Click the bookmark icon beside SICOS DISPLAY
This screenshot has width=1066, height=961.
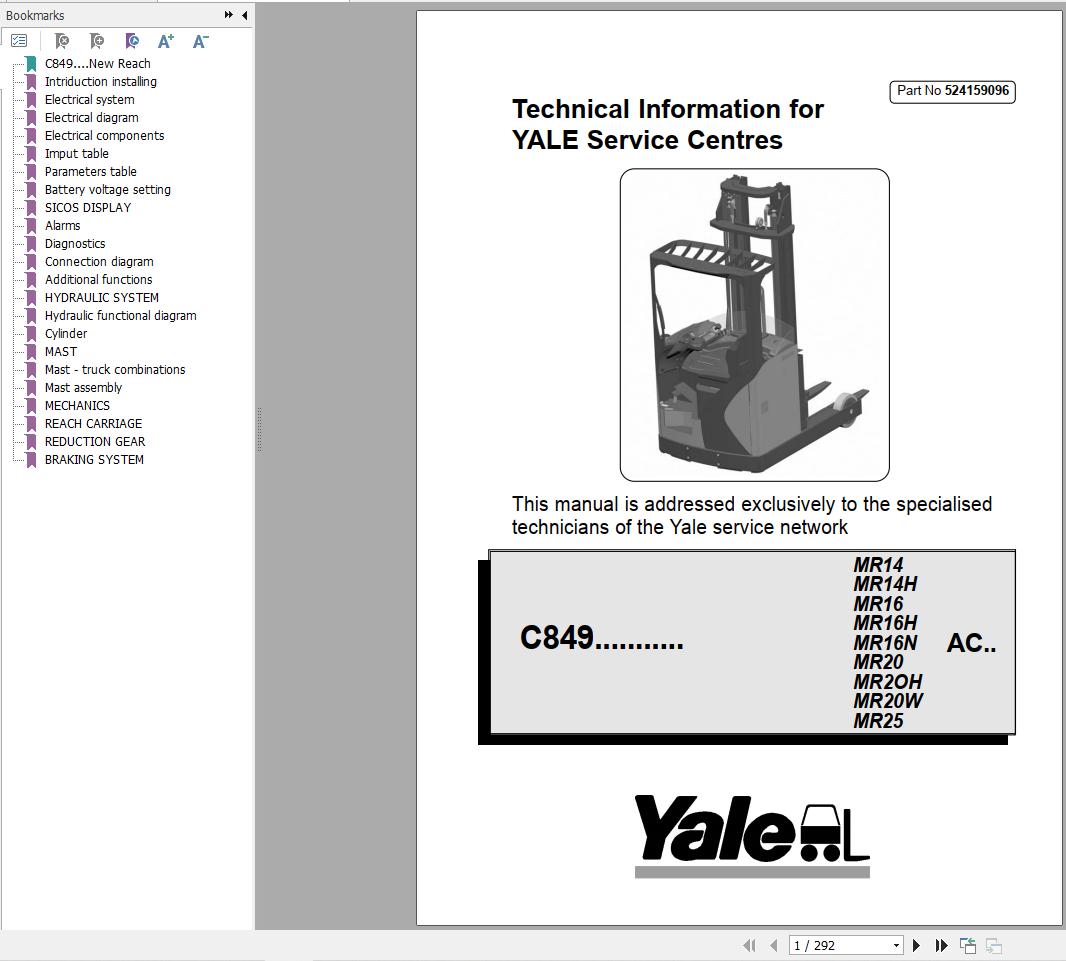coord(31,208)
